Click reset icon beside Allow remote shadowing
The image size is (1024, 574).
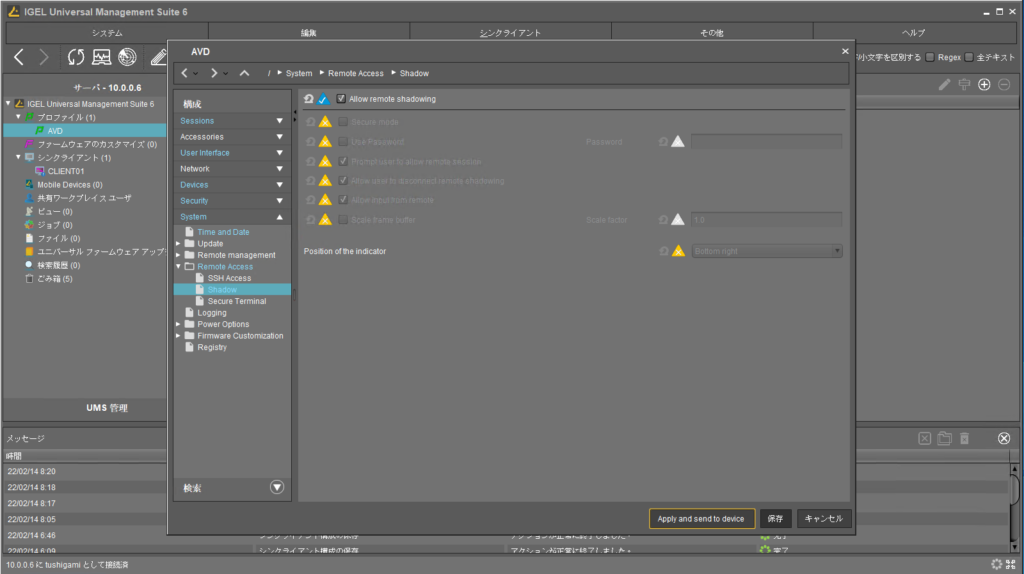pos(309,99)
